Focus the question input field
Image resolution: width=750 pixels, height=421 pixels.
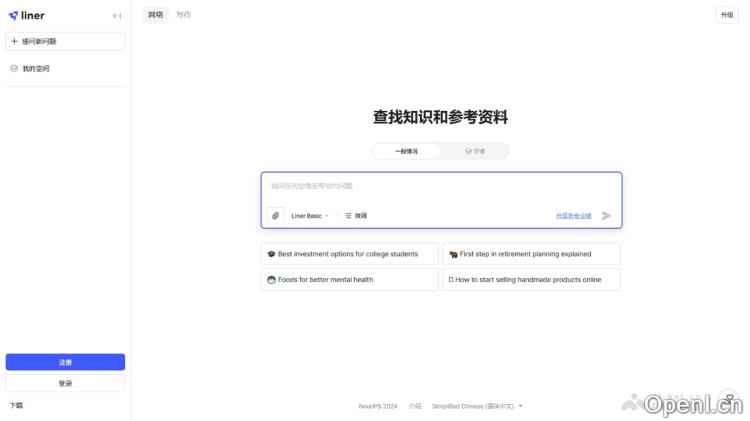coord(440,186)
